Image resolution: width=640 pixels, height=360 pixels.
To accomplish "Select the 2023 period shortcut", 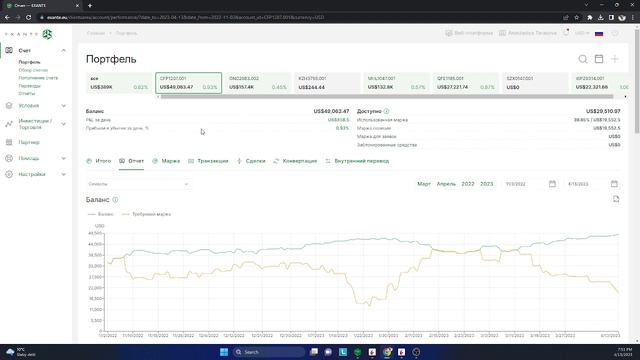I will 487,184.
